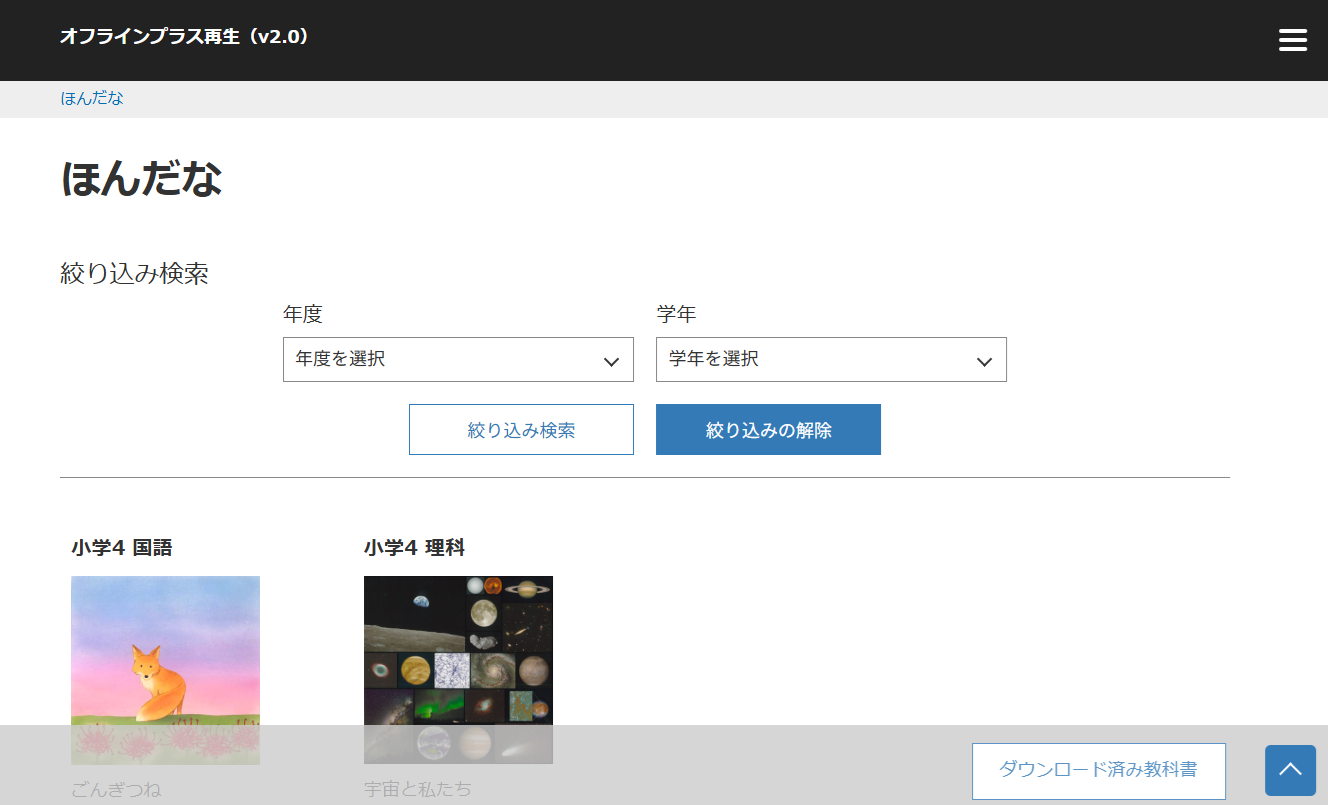
Task: Select the 小学4 理科 book title
Action: pos(414,548)
